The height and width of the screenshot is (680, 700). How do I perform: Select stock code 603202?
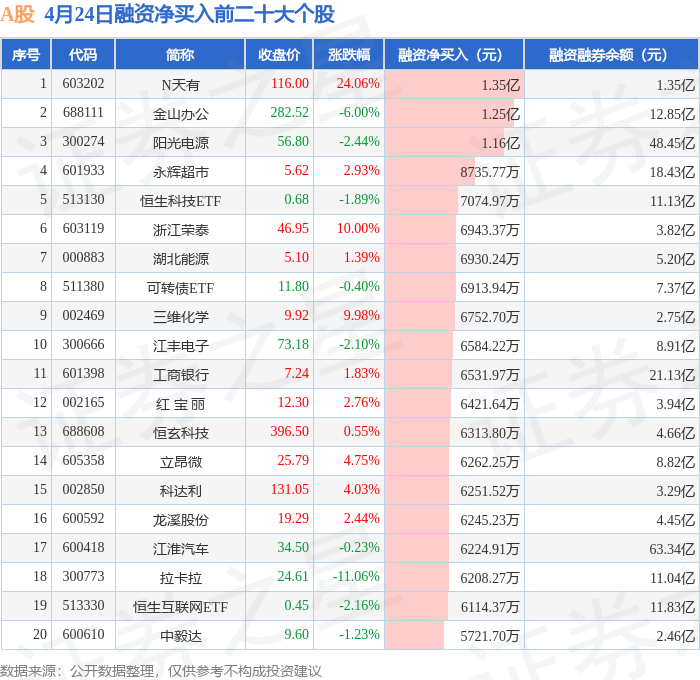pos(83,83)
